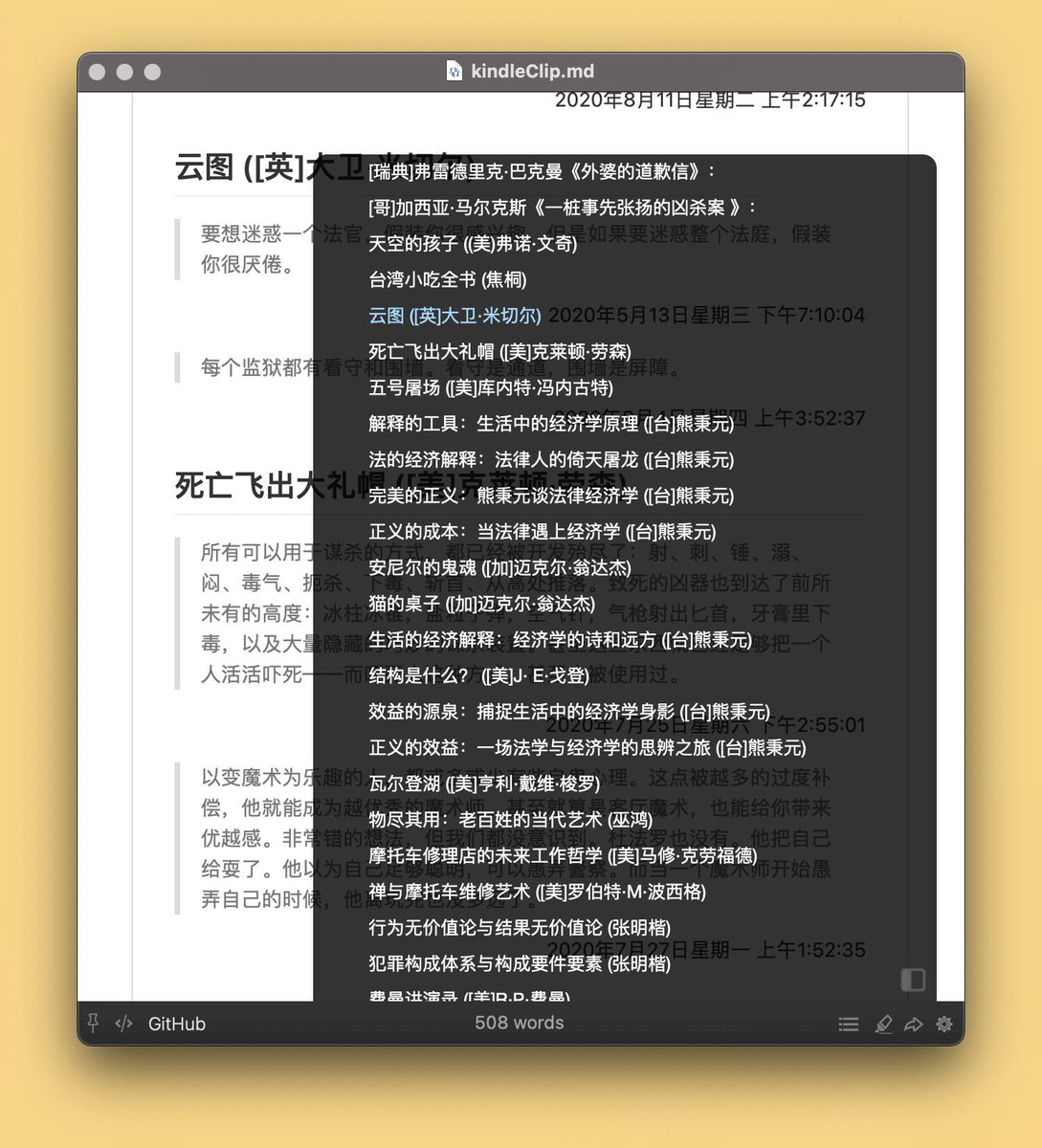Click the 508 words counter
Image resolution: width=1042 pixels, height=1148 pixels.
[x=521, y=1022]
